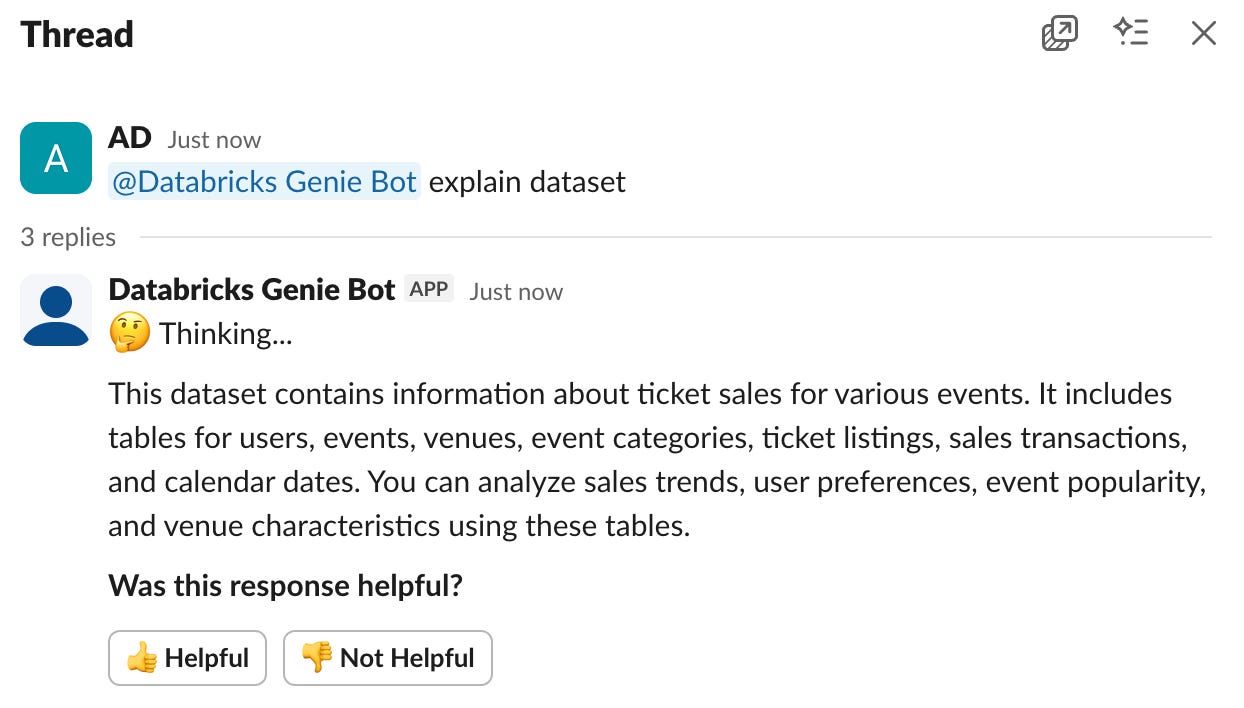Click the timestamp on AD's message
Image resolution: width=1244 pixels, height=708 pixels.
pos(214,140)
